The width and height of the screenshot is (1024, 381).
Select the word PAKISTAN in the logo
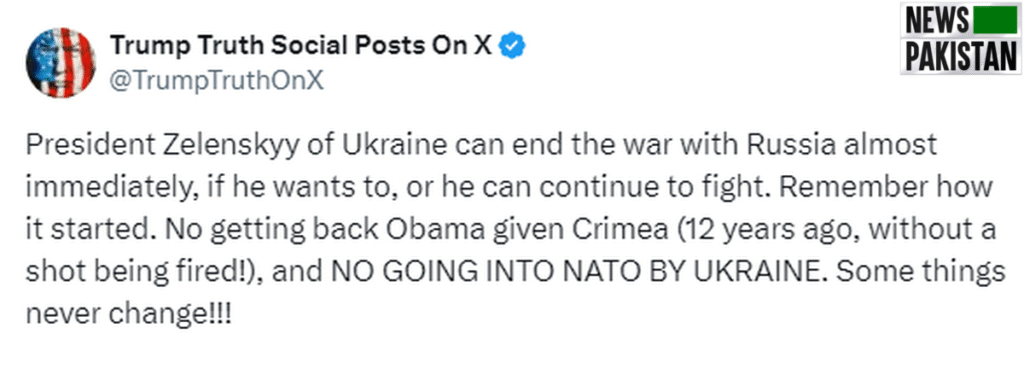(x=961, y=56)
